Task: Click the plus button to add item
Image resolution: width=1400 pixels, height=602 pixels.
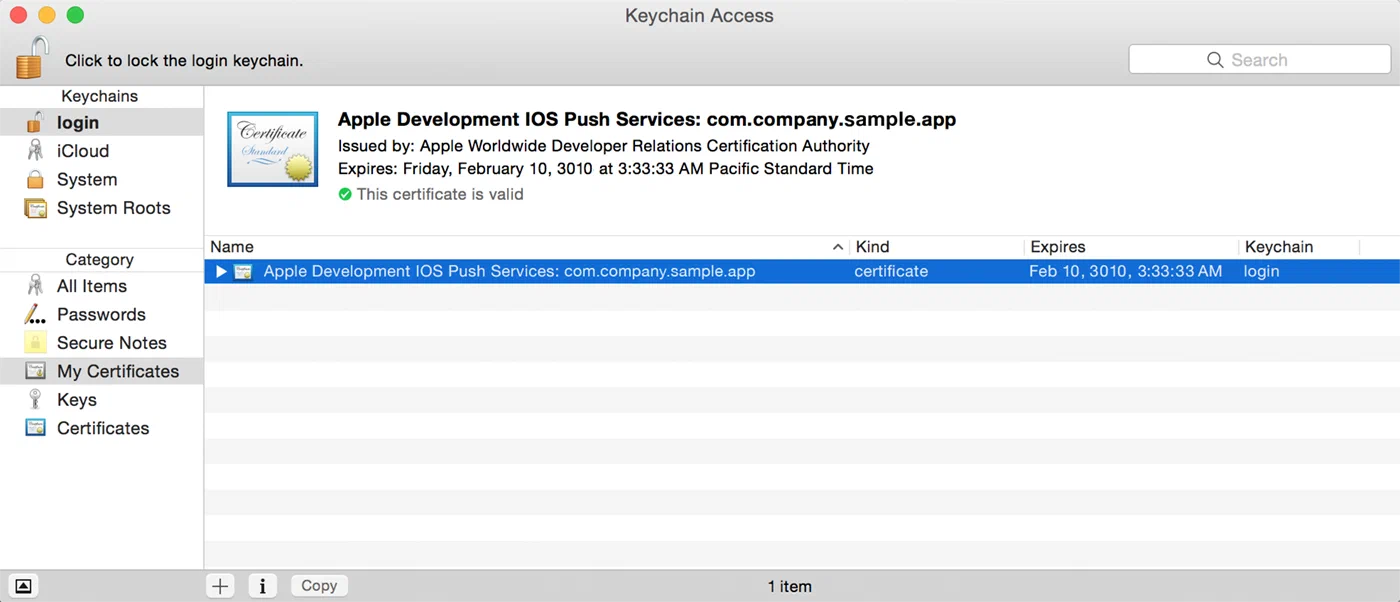Action: 220,586
